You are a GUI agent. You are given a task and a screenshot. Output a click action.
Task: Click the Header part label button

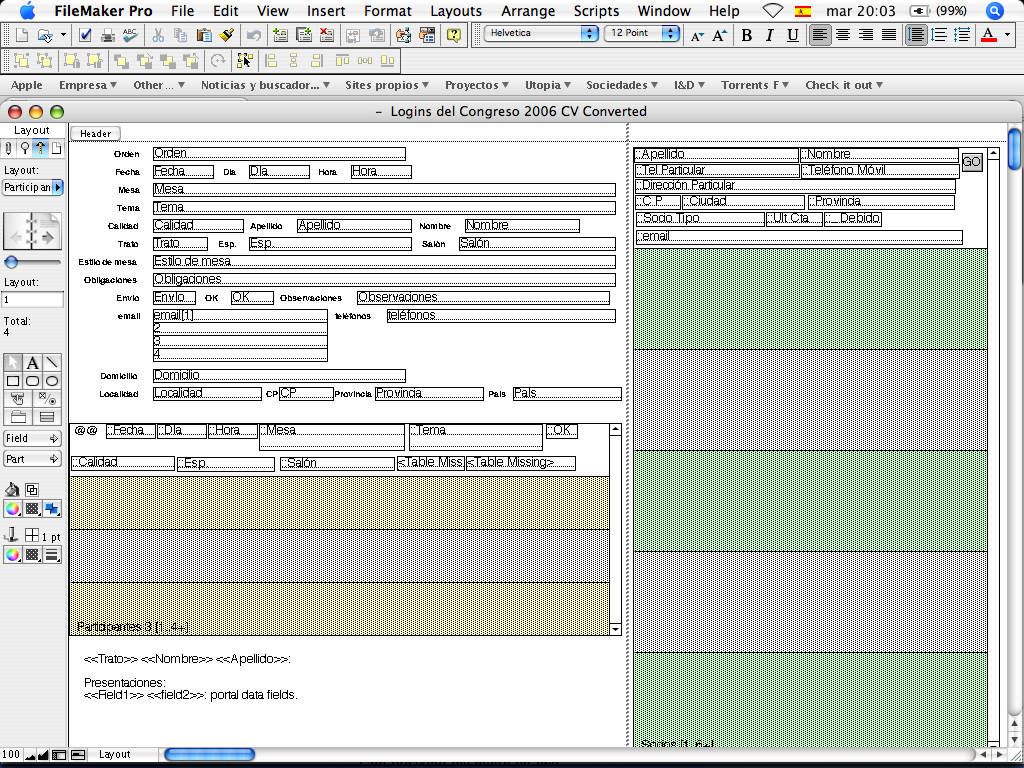coord(96,133)
